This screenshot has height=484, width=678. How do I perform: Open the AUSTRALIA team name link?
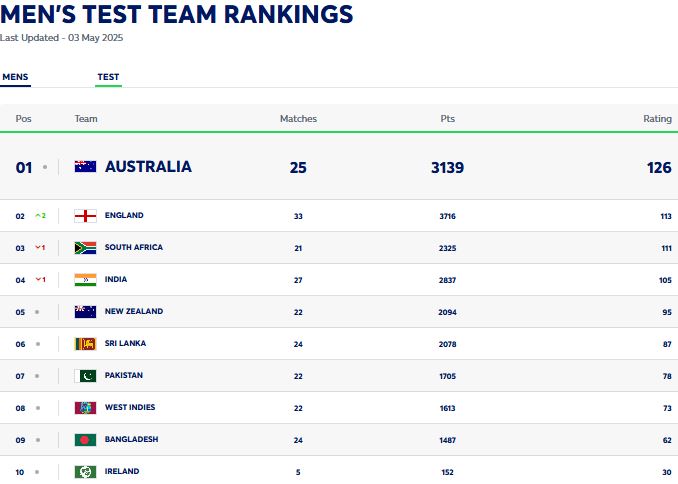[x=148, y=167]
